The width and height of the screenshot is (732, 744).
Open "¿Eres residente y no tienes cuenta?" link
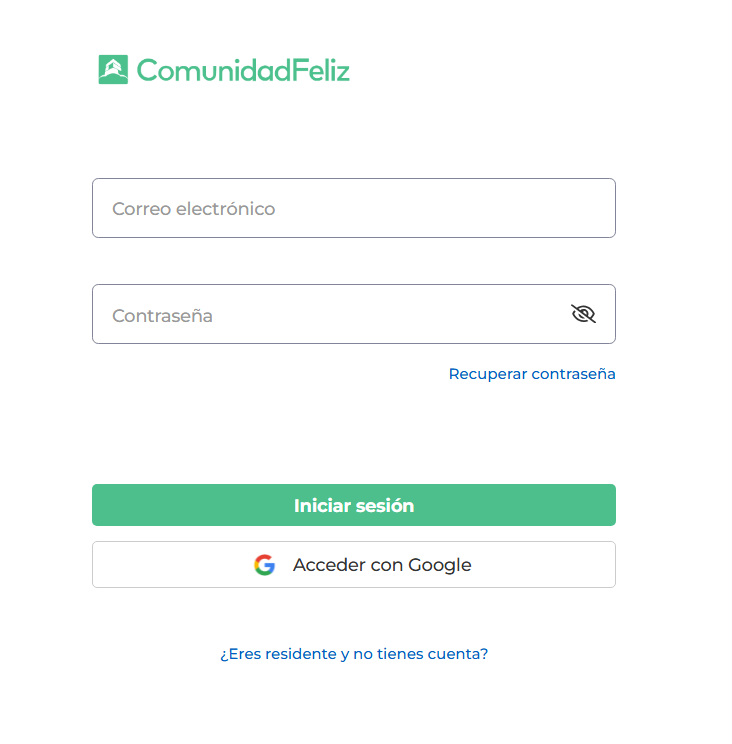(x=354, y=654)
